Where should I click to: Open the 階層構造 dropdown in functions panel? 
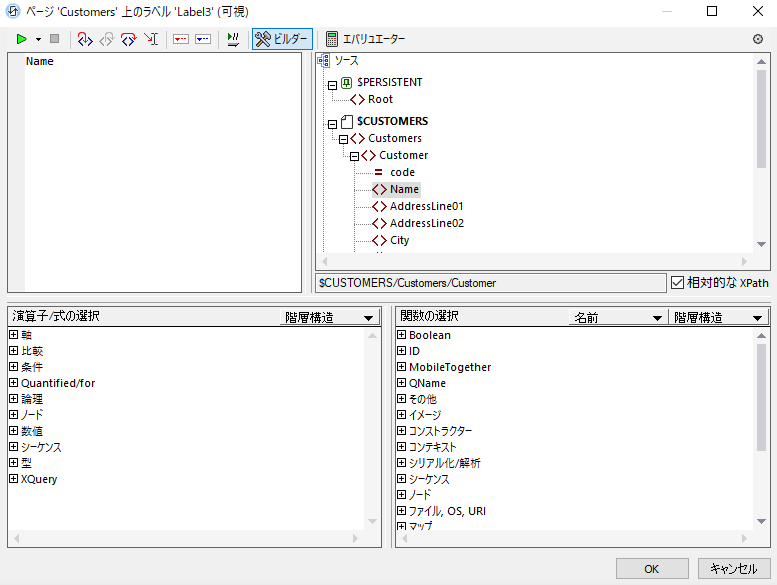coord(718,317)
